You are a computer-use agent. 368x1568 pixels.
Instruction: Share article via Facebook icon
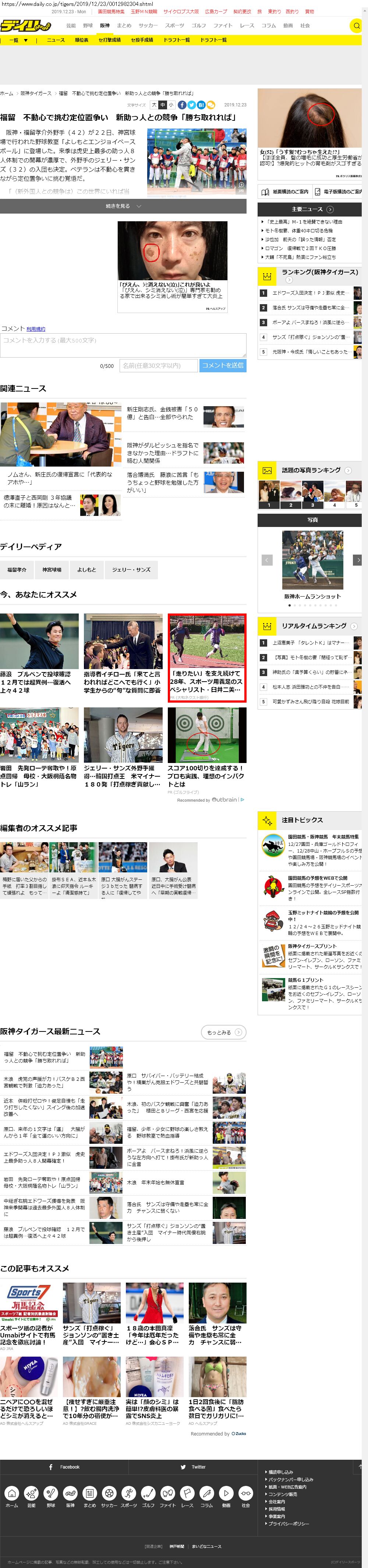(x=182, y=105)
